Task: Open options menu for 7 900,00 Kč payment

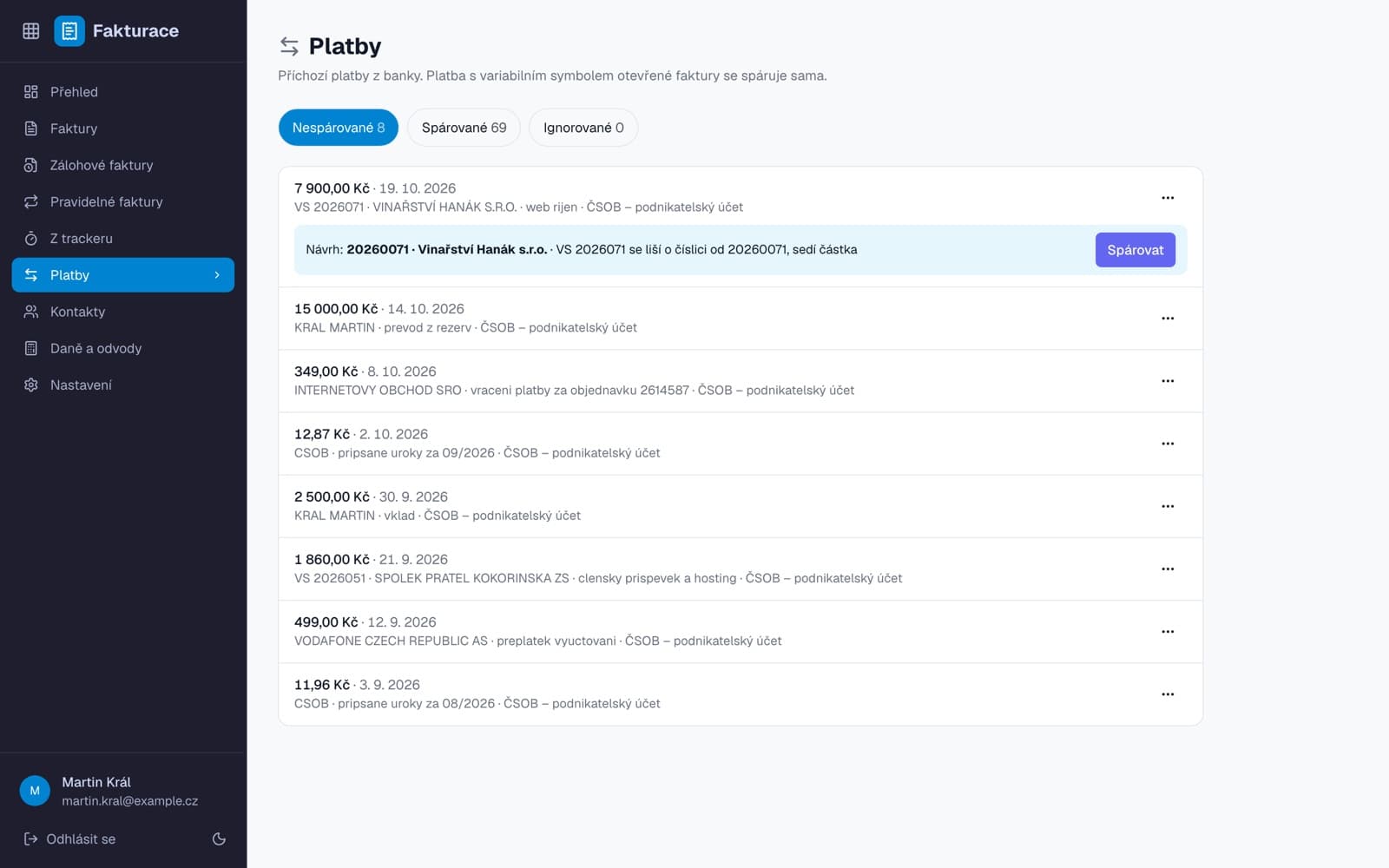Action: tap(1168, 198)
